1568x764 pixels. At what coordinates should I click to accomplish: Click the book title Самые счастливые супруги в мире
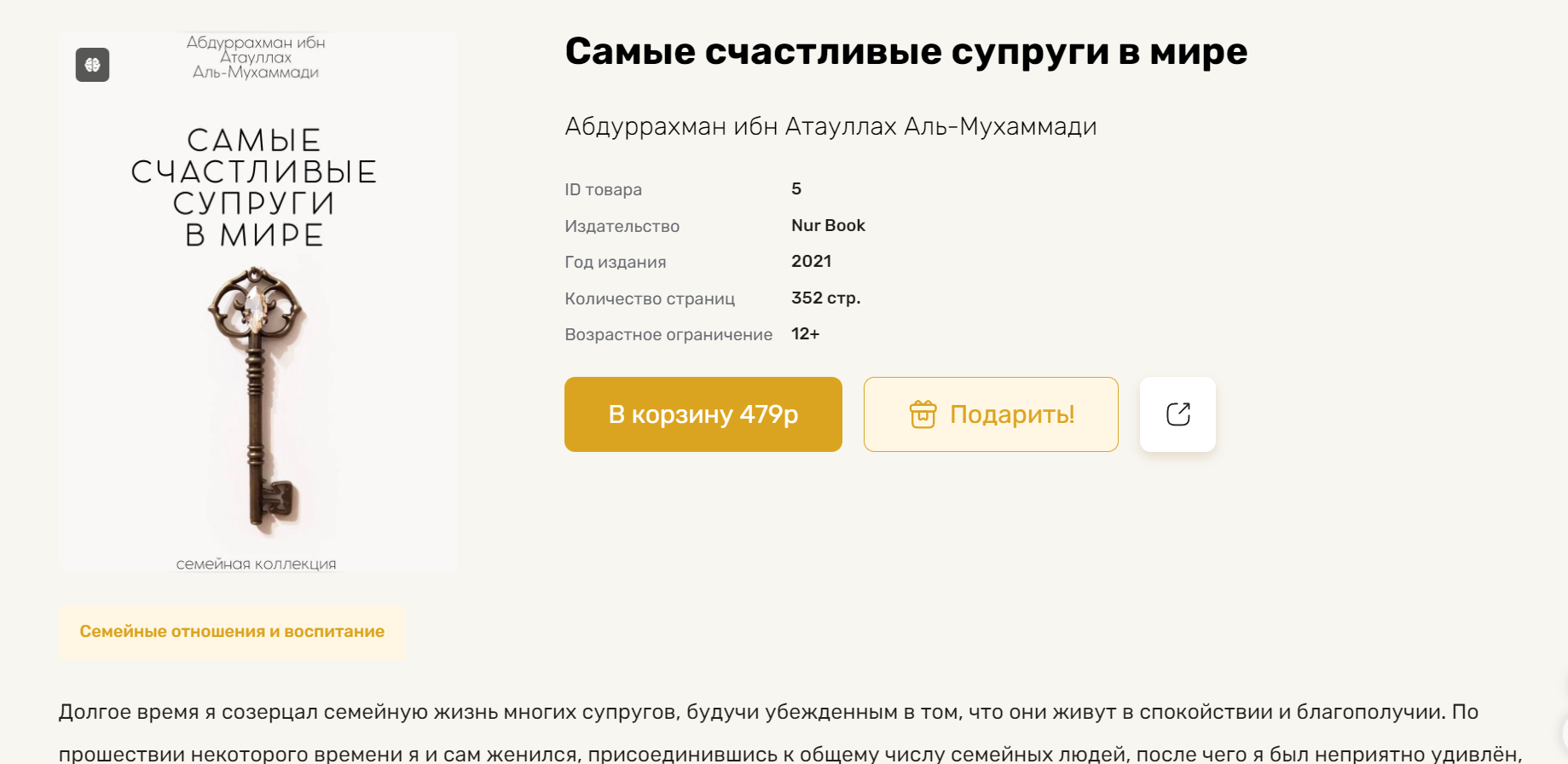pos(906,53)
